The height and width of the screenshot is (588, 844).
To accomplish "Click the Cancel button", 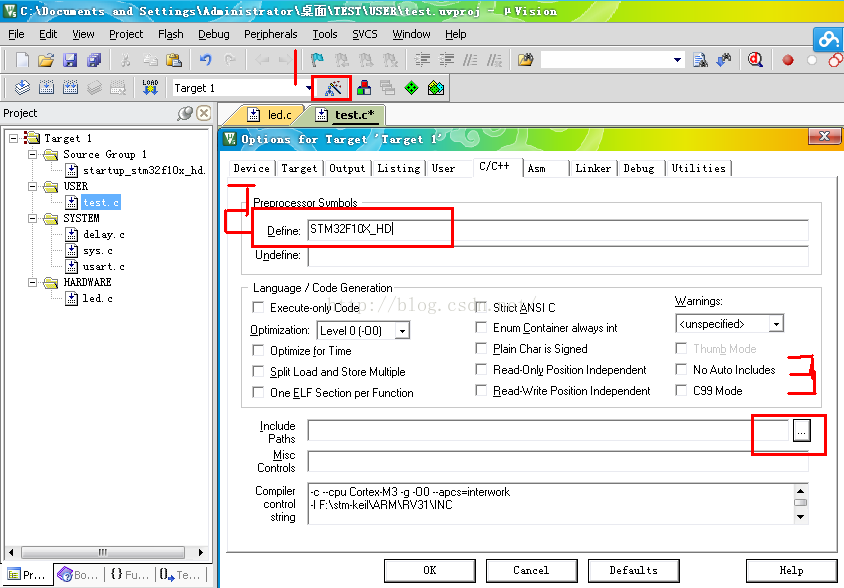I will tap(531, 570).
